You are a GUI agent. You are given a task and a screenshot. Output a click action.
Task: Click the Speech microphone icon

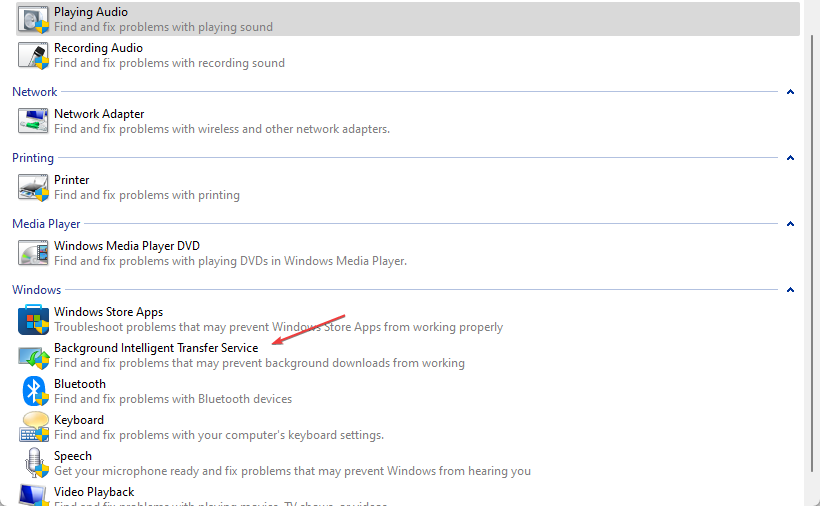pyautogui.click(x=35, y=463)
